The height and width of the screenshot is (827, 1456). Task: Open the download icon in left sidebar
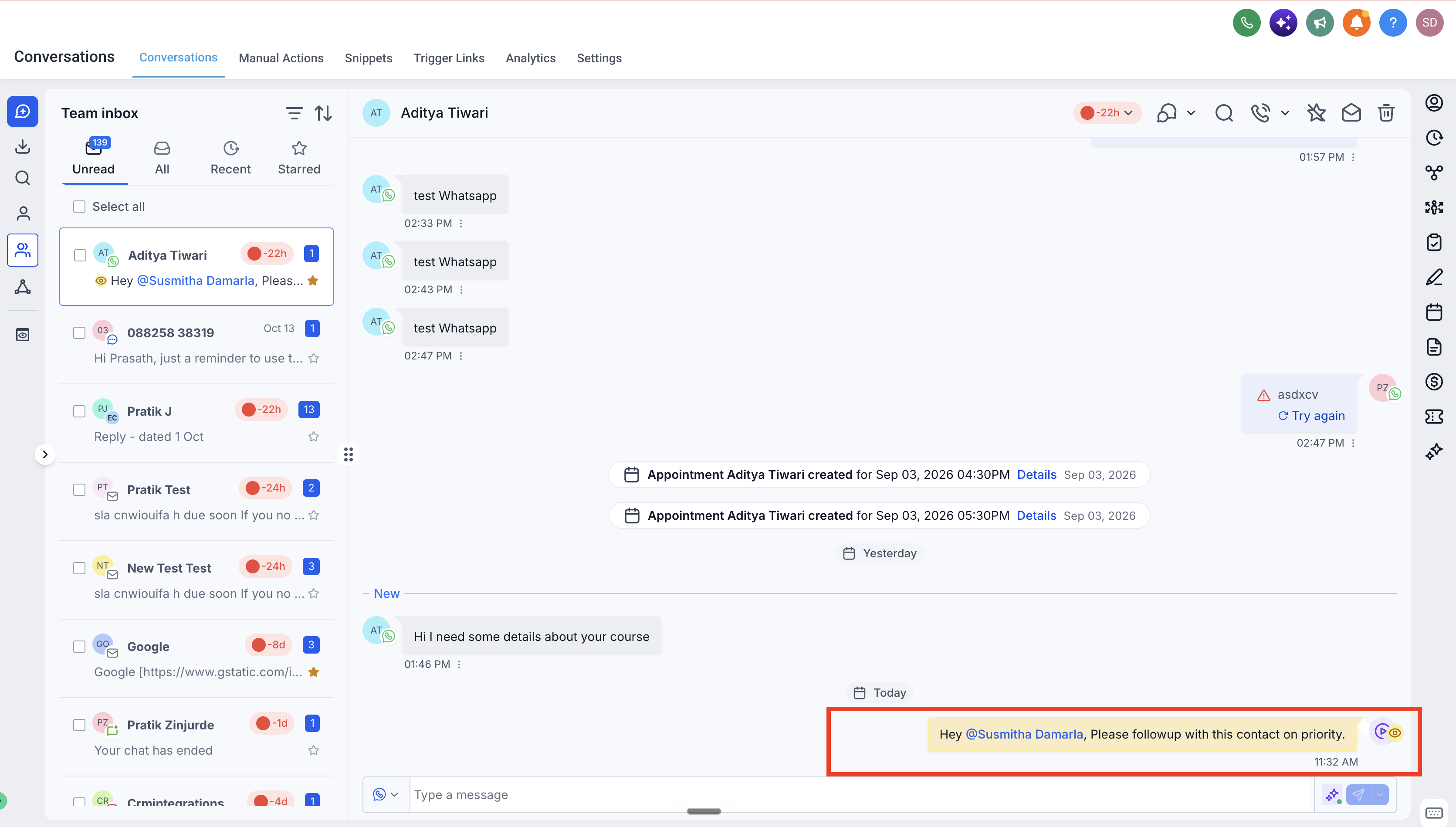(x=23, y=146)
